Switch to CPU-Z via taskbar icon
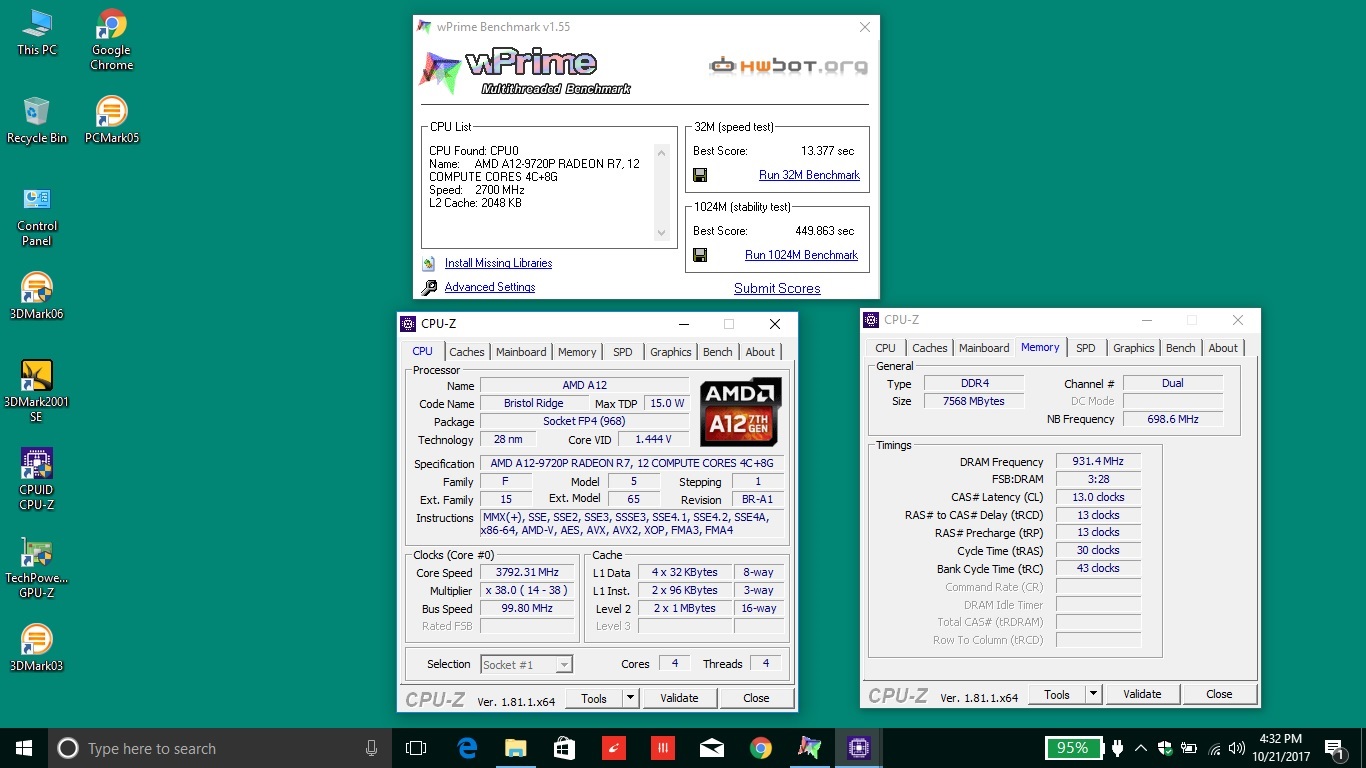The width and height of the screenshot is (1366, 768). point(859,748)
